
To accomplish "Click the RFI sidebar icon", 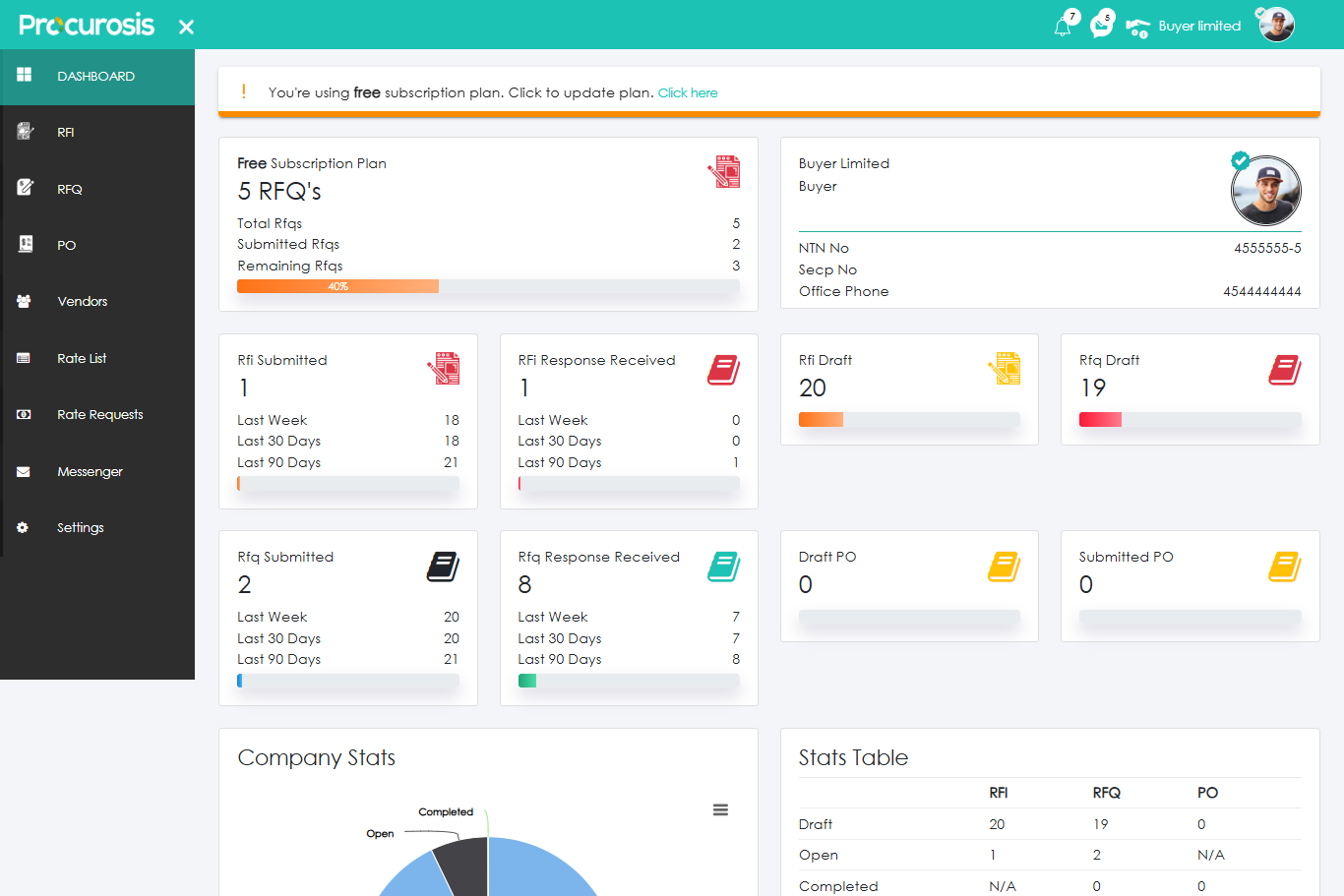I will click(26, 132).
